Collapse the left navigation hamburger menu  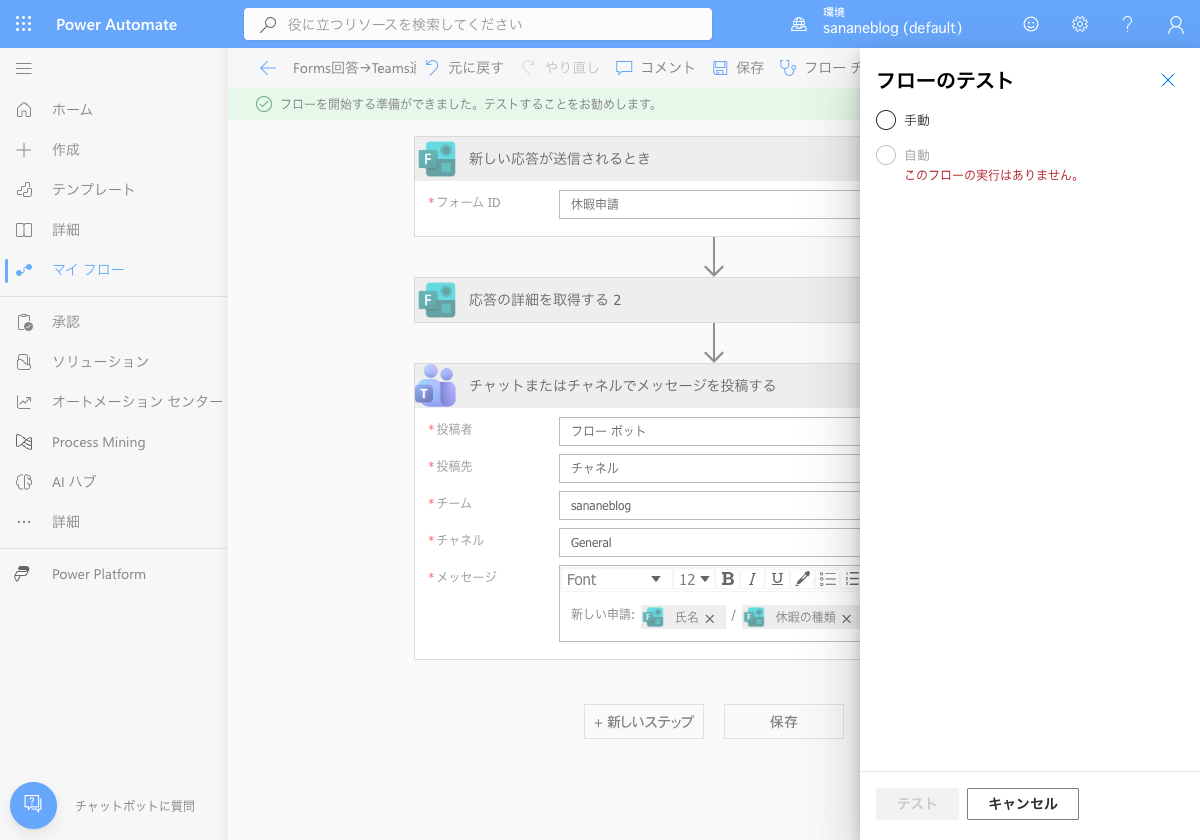(24, 68)
